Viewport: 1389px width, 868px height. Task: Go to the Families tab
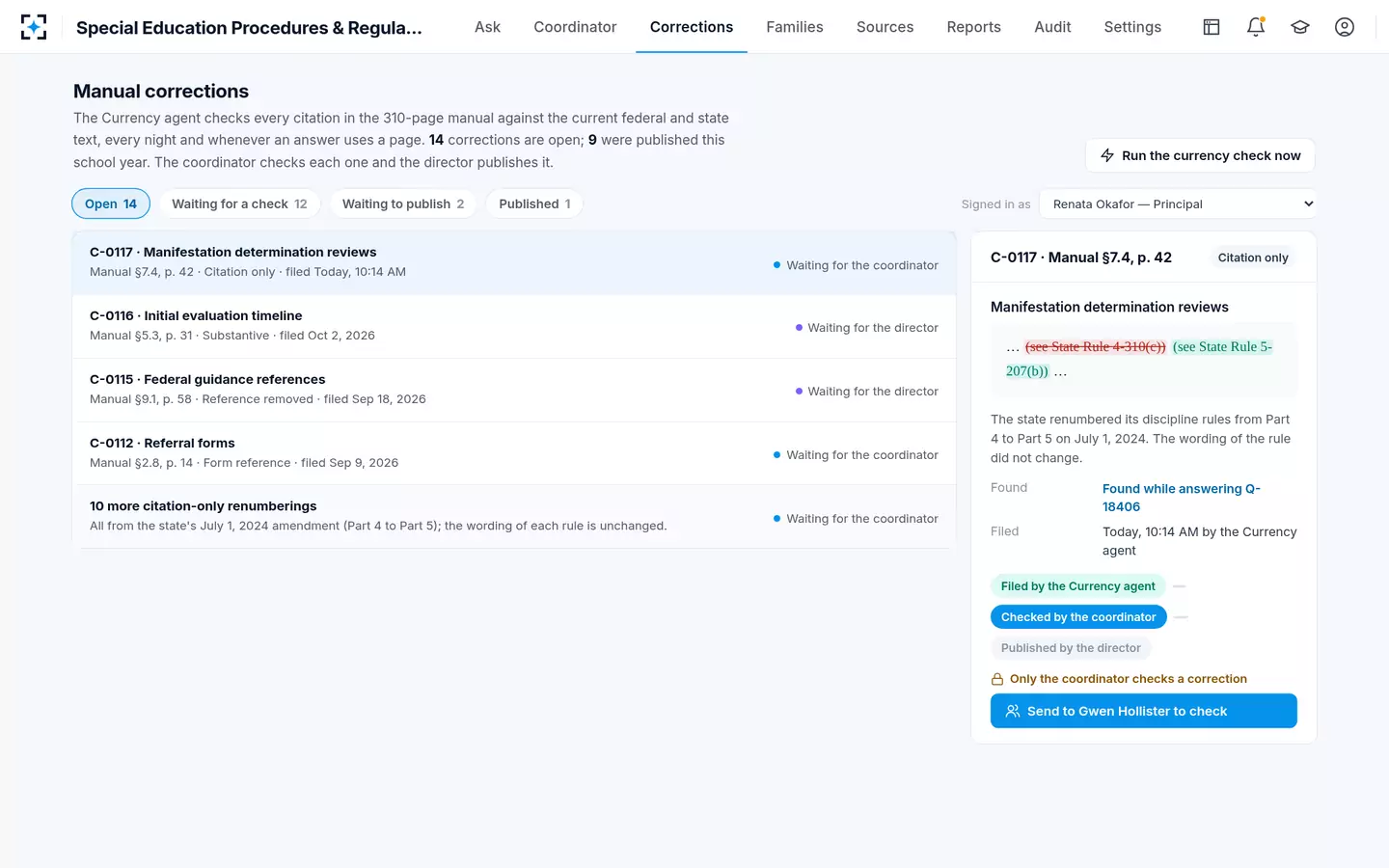[795, 27]
